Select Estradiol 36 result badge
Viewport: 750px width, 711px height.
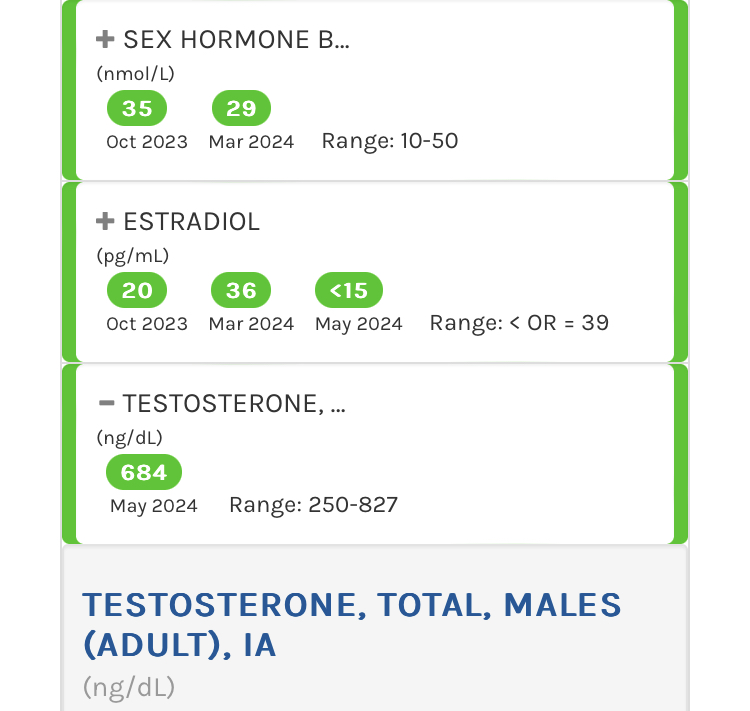coord(241,290)
